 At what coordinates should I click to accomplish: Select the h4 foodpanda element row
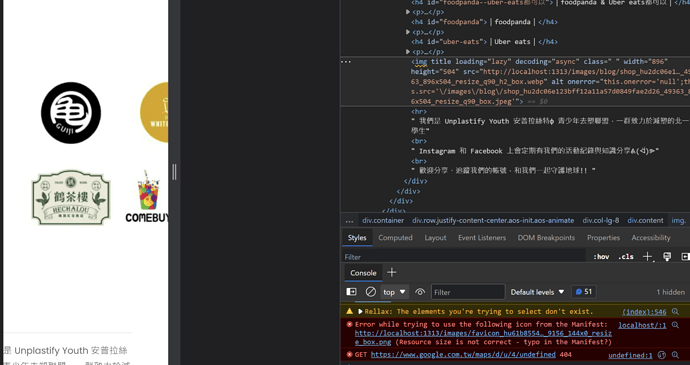[484, 22]
